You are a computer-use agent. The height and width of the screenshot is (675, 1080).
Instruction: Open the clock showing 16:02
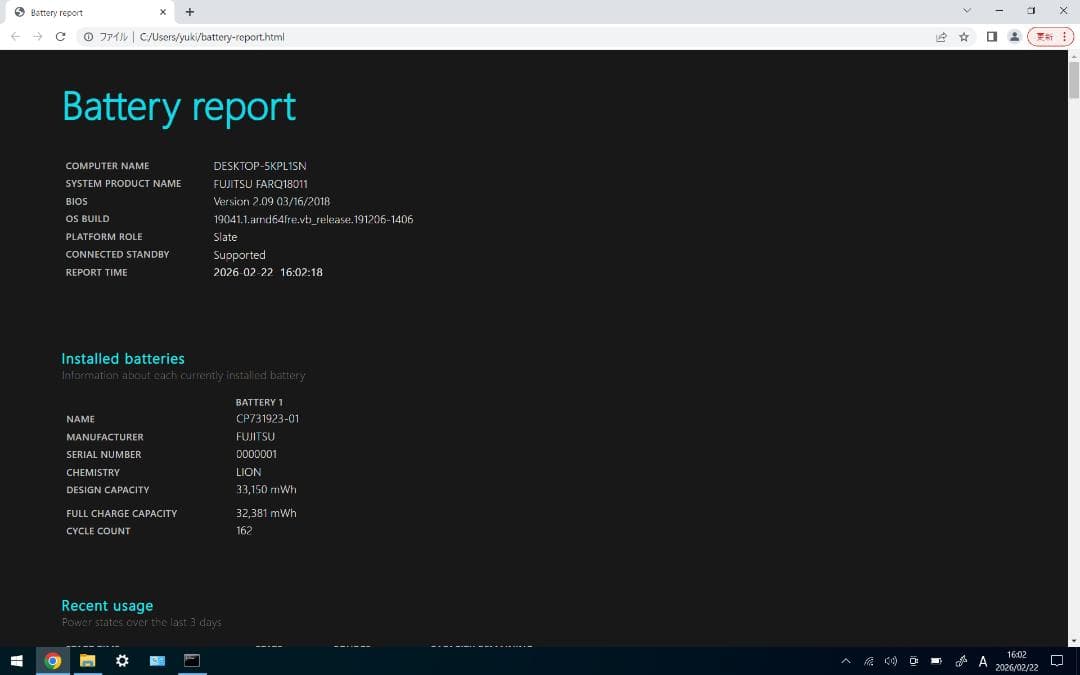click(x=1017, y=661)
